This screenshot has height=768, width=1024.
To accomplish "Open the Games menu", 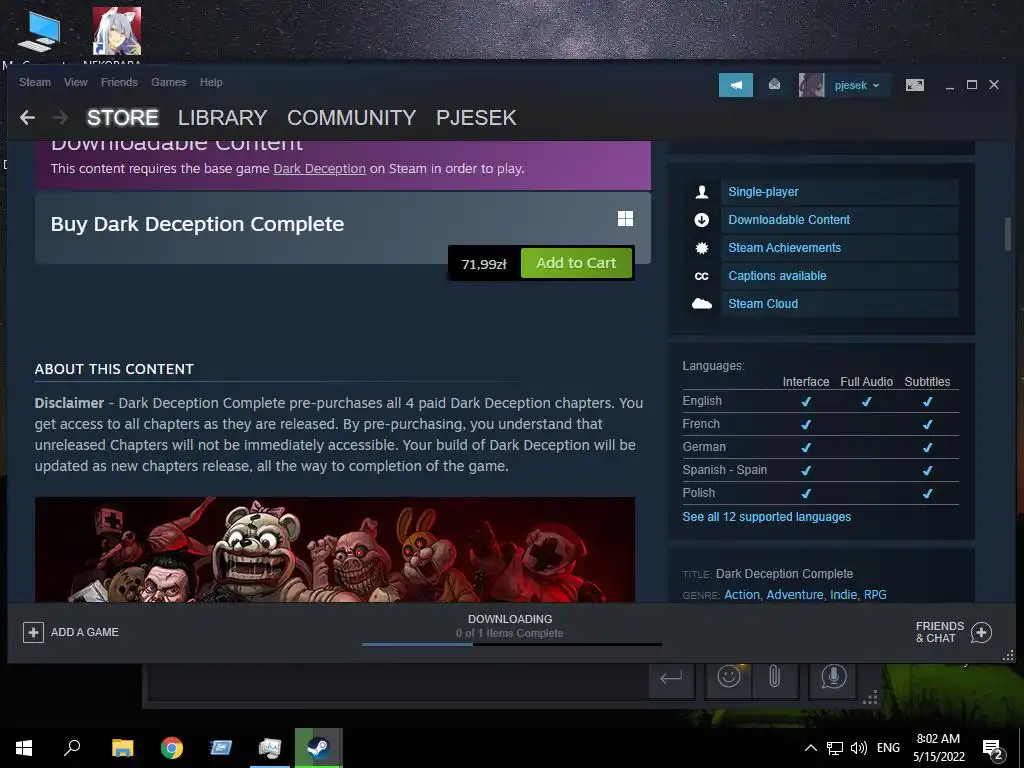I will point(168,82).
